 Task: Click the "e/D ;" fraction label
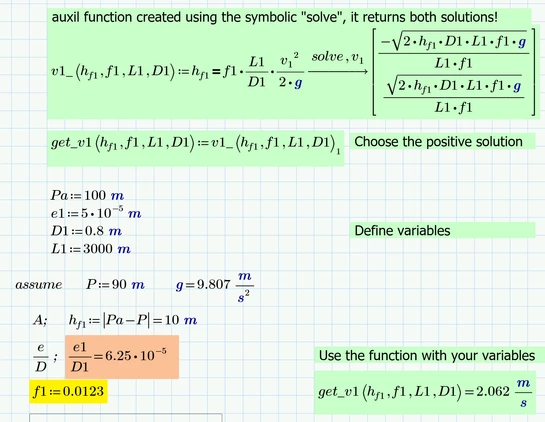tap(45, 357)
